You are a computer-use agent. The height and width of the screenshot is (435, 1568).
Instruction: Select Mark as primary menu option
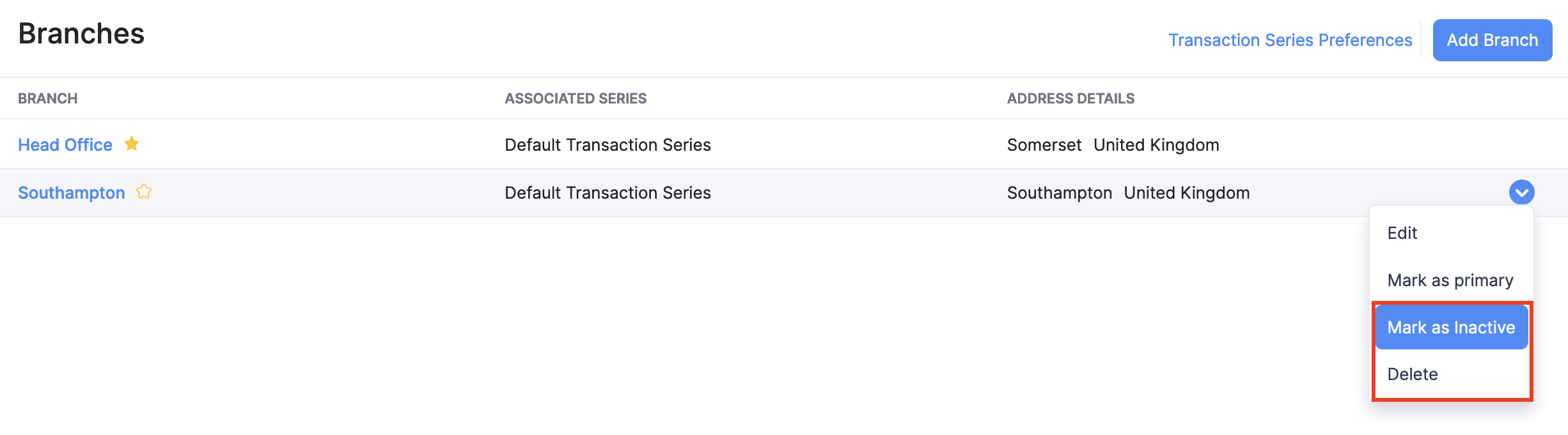(1450, 280)
